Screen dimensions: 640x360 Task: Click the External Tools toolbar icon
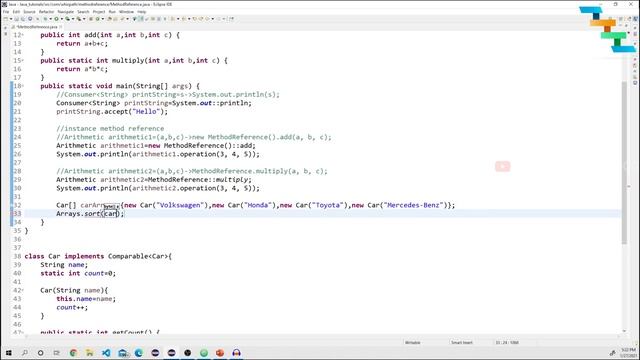pos(78,19)
